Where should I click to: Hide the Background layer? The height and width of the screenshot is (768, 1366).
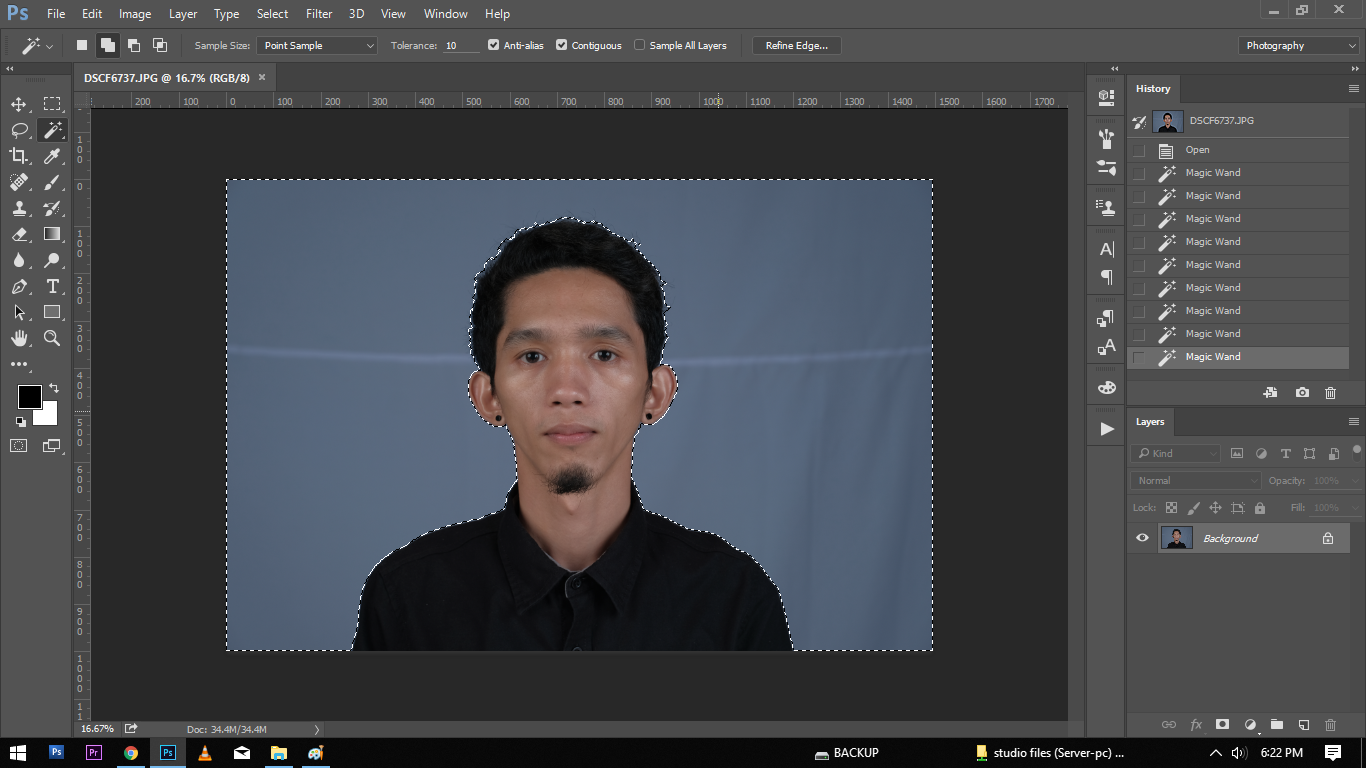point(1142,538)
